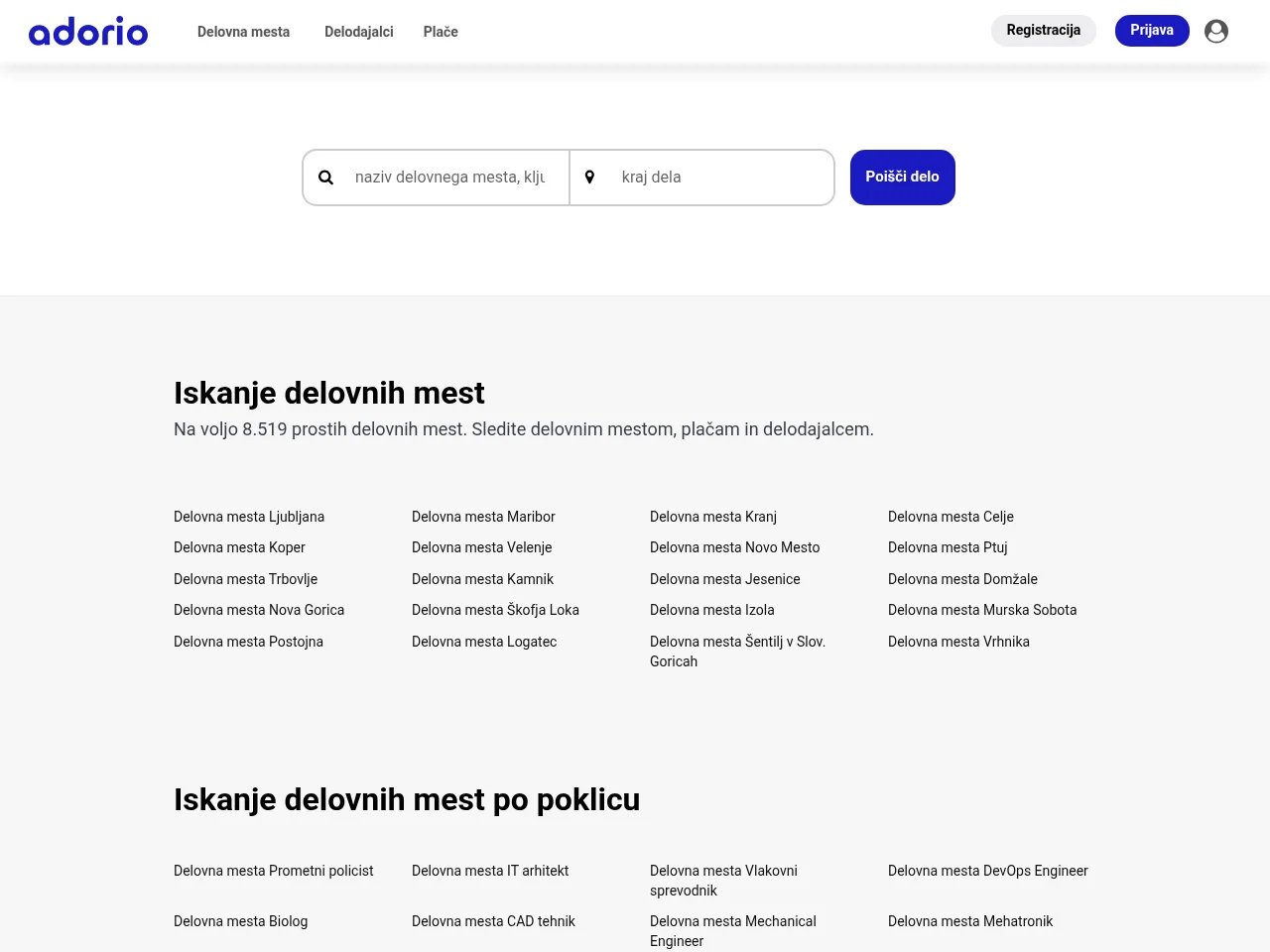Open Delovna mesta Ljubljana link
This screenshot has width=1270, height=952.
tap(249, 517)
